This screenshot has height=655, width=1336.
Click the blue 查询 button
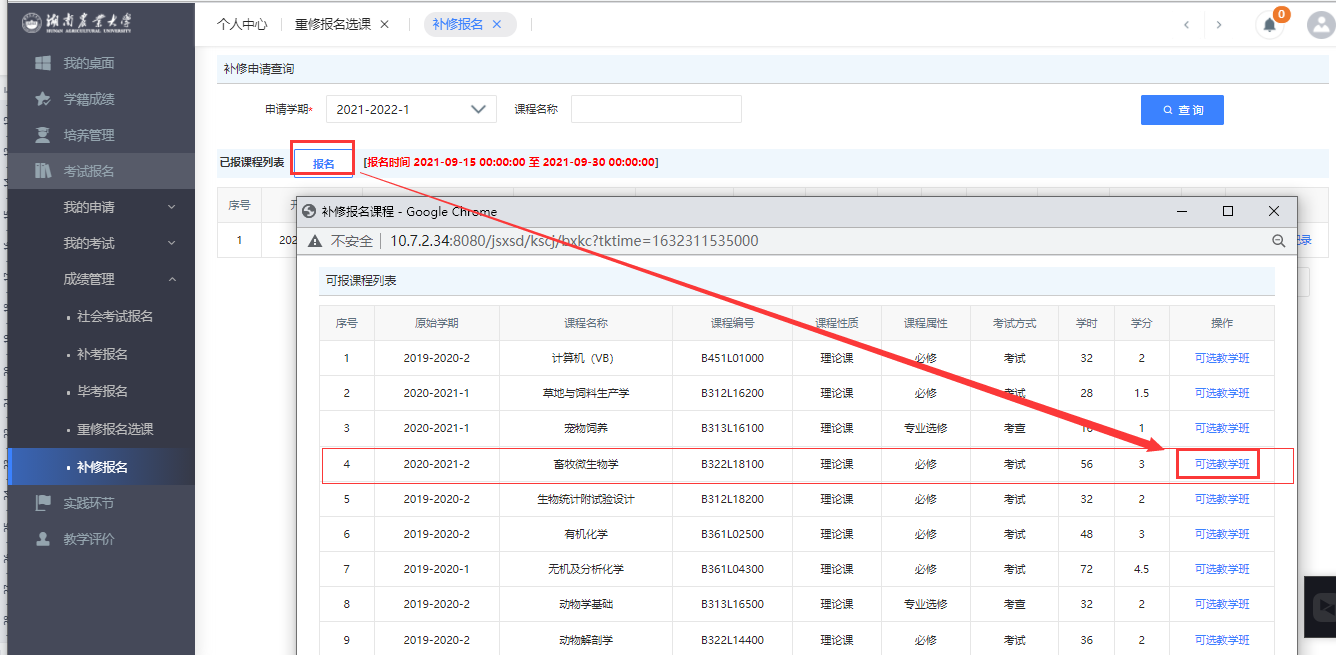[x=1182, y=110]
